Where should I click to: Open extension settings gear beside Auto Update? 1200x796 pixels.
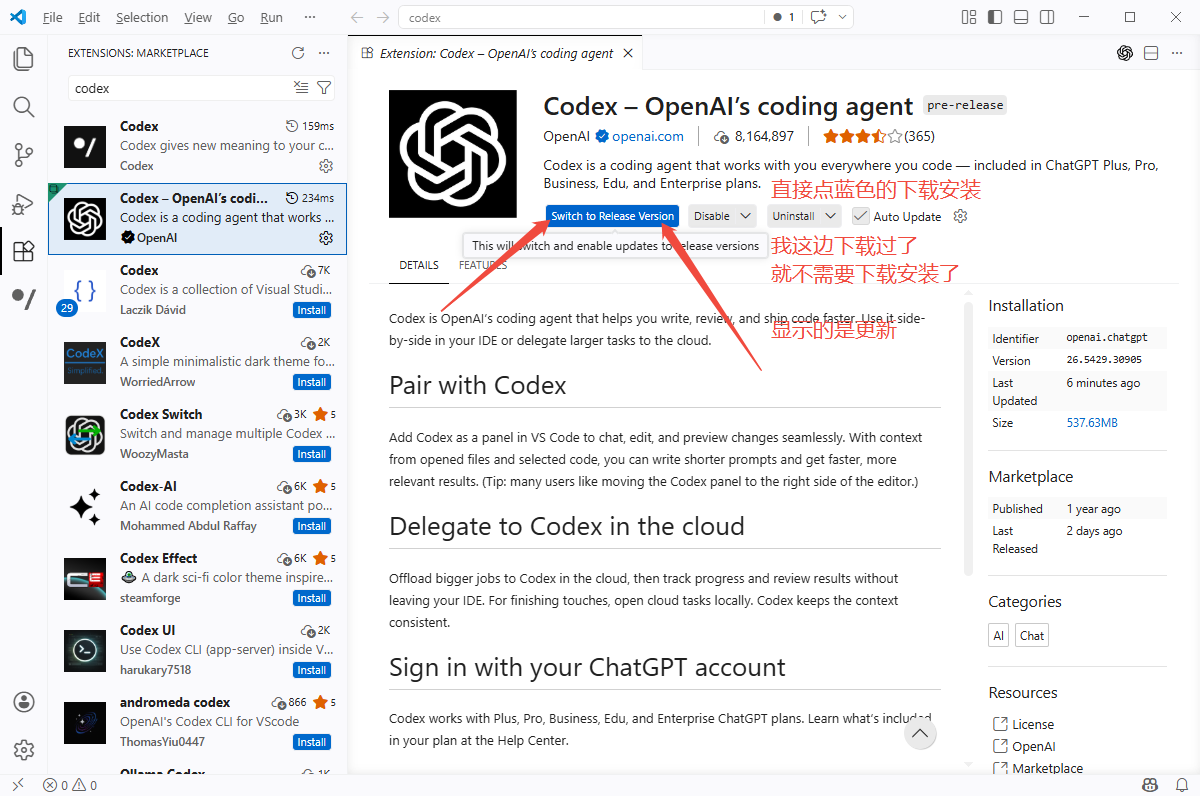[x=961, y=216]
